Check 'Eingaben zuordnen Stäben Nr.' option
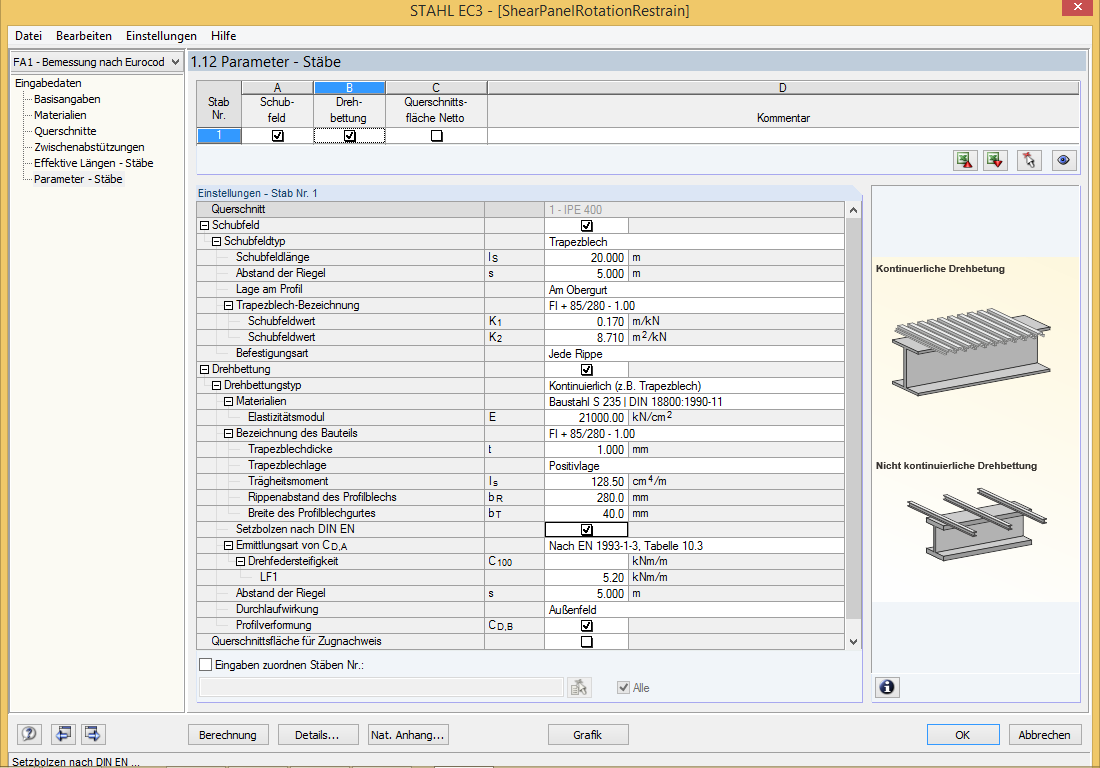The image size is (1100, 768). pyautogui.click(x=206, y=664)
